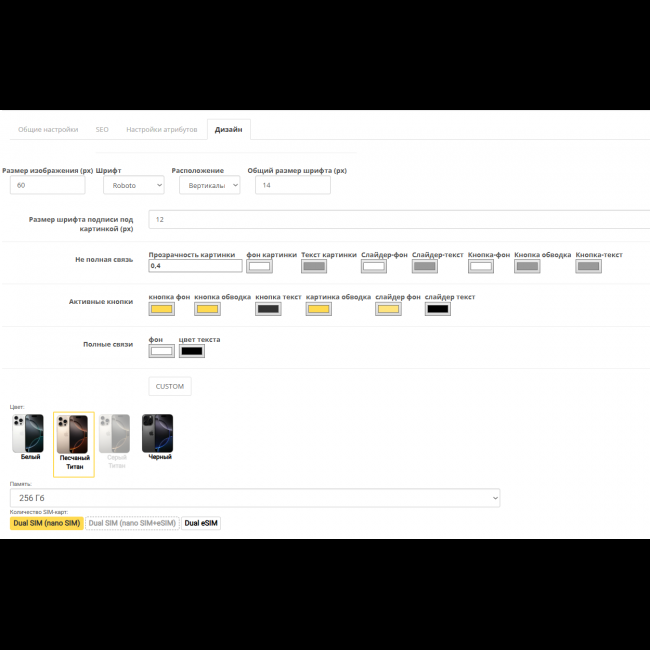This screenshot has height=650, width=650.
Task: Click the CUSTOM button
Action: click(169, 386)
